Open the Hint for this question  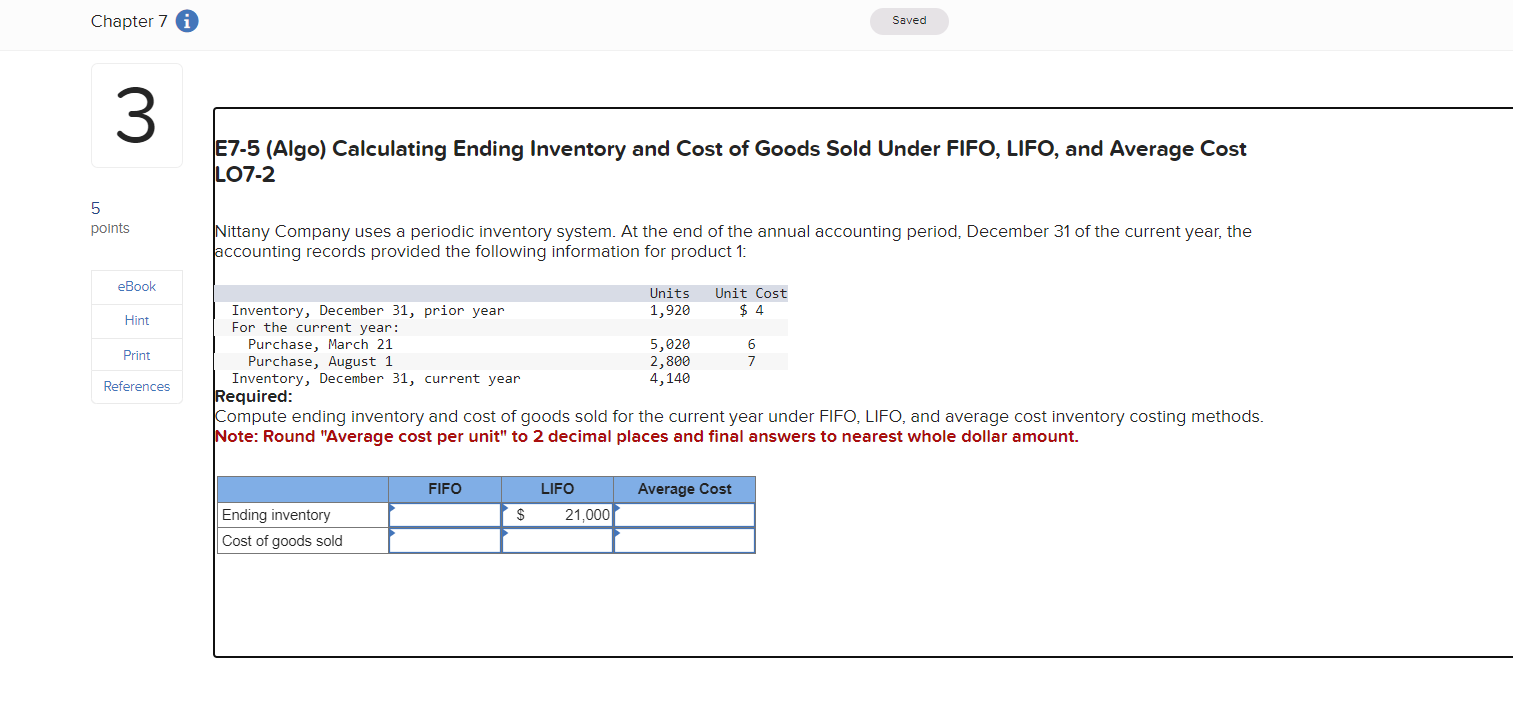(136, 320)
